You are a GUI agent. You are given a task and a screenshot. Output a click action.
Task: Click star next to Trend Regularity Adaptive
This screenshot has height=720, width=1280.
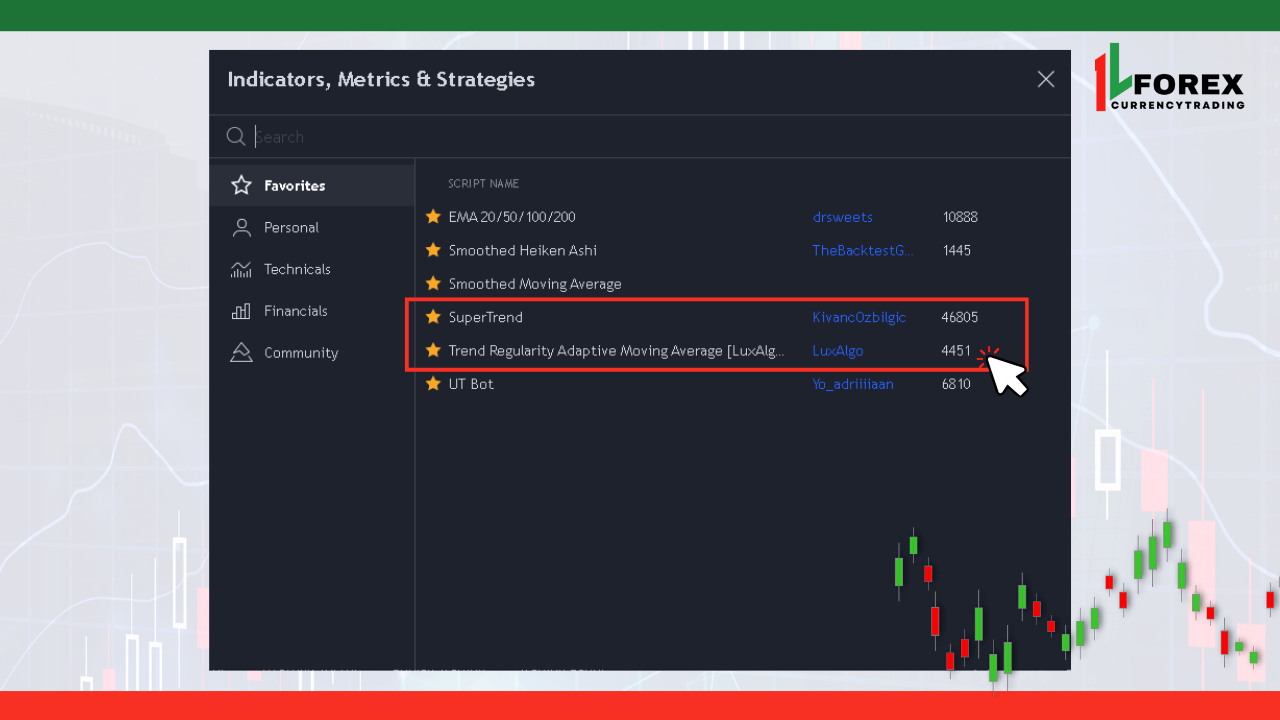click(433, 351)
